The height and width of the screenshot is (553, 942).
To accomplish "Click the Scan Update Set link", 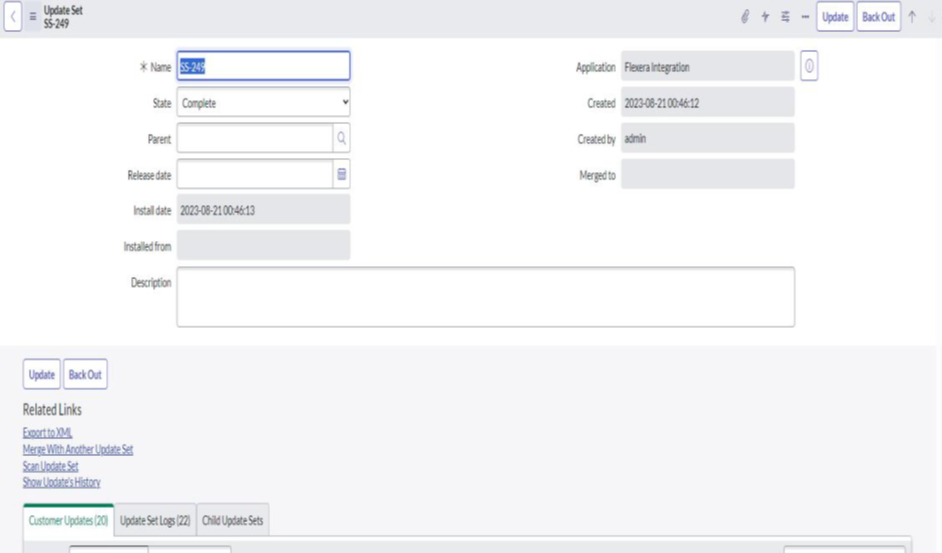I will [50, 466].
